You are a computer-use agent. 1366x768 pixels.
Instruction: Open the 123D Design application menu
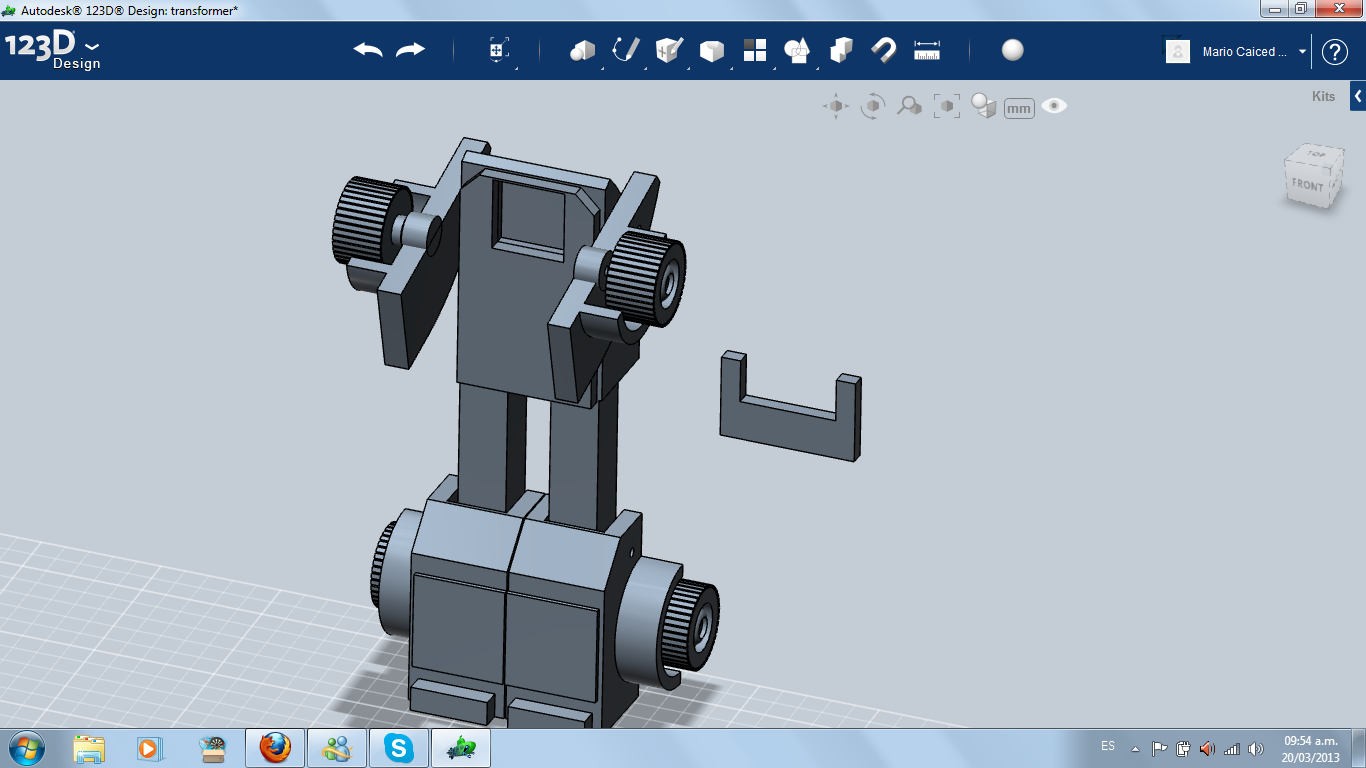(52, 52)
